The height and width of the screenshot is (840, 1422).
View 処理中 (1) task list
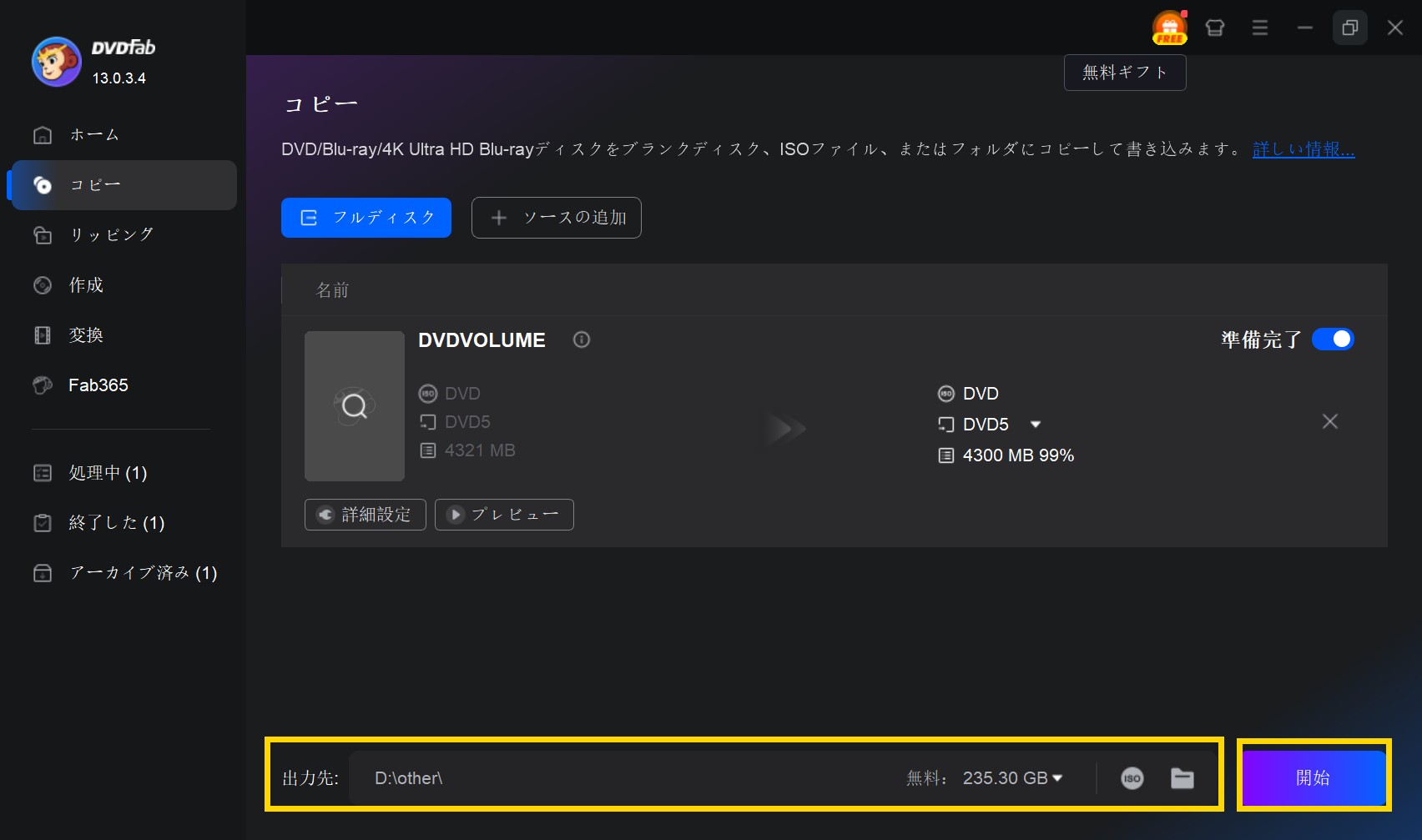[x=124, y=473]
